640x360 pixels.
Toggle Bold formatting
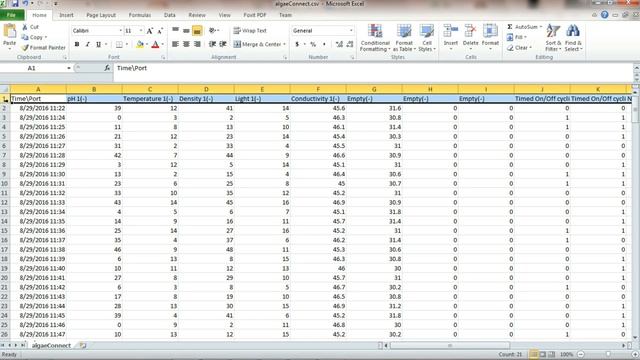(x=77, y=44)
